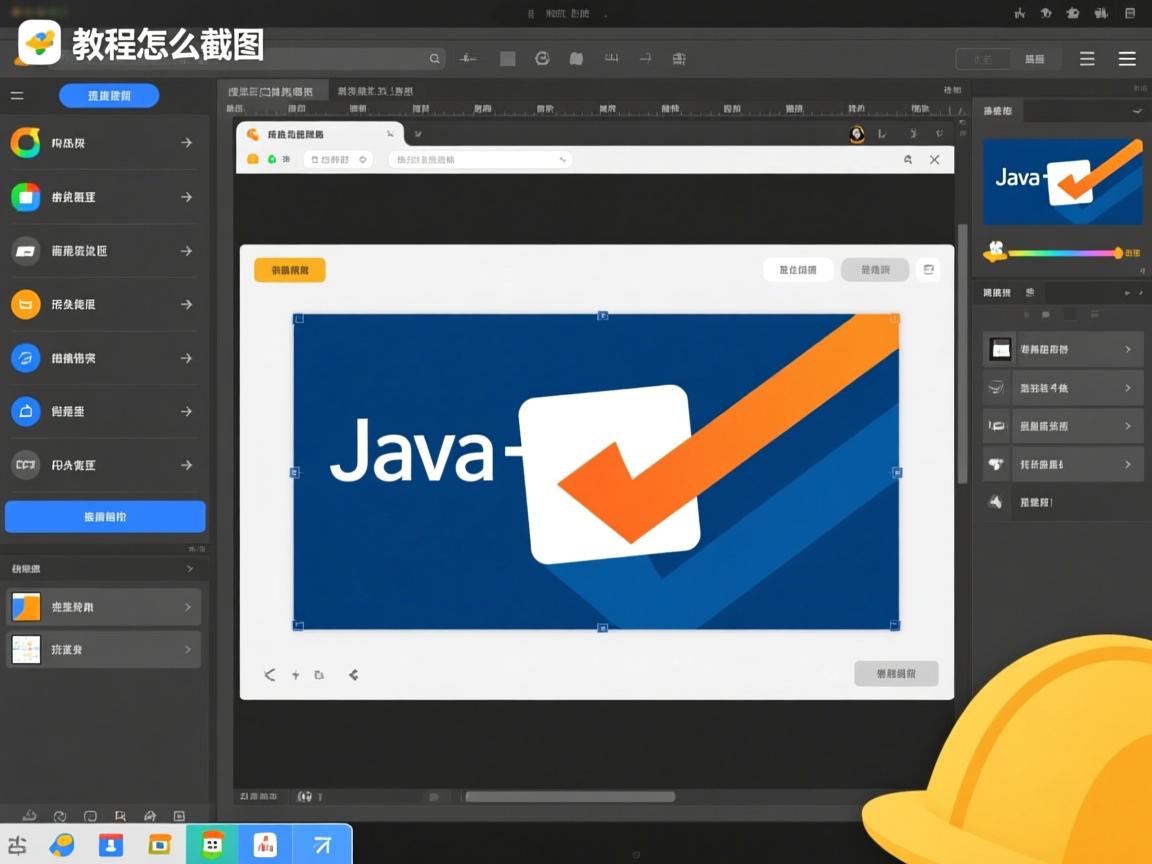This screenshot has width=1152, height=864.
Task: Toggle the magnifier icon inside the popup window
Action: (907, 159)
